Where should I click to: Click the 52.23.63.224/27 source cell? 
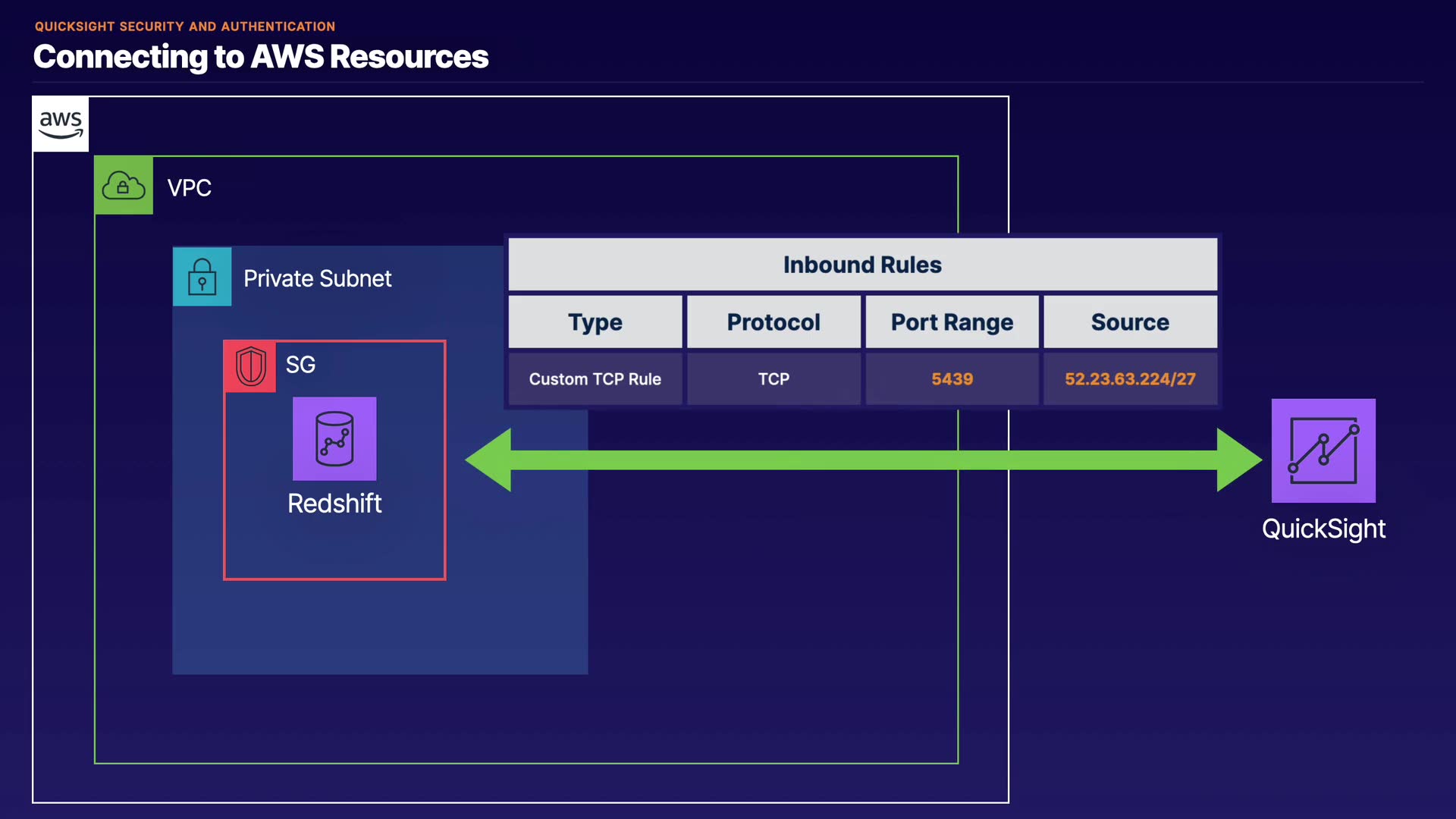[x=1130, y=379]
